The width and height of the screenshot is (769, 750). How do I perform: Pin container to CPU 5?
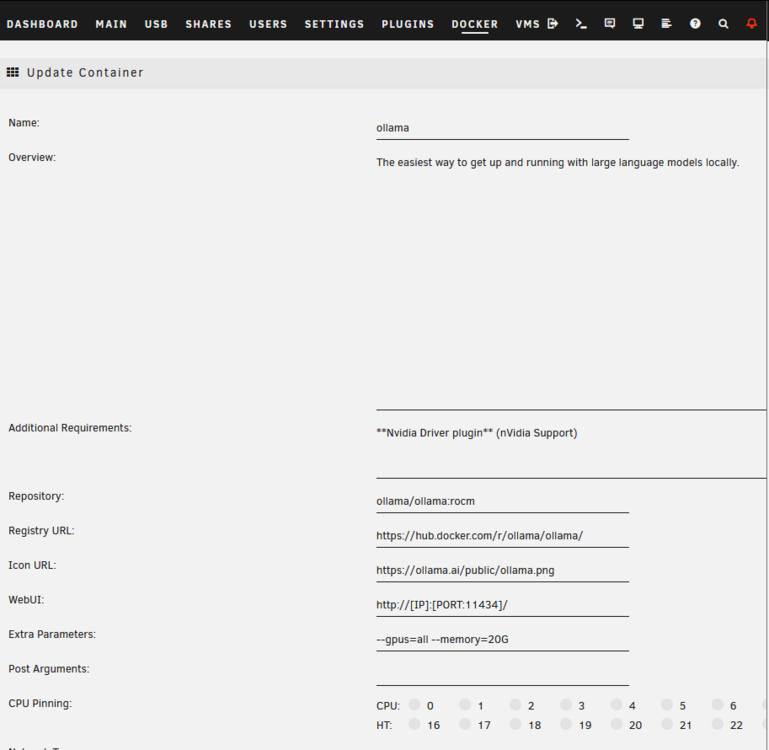click(x=667, y=705)
